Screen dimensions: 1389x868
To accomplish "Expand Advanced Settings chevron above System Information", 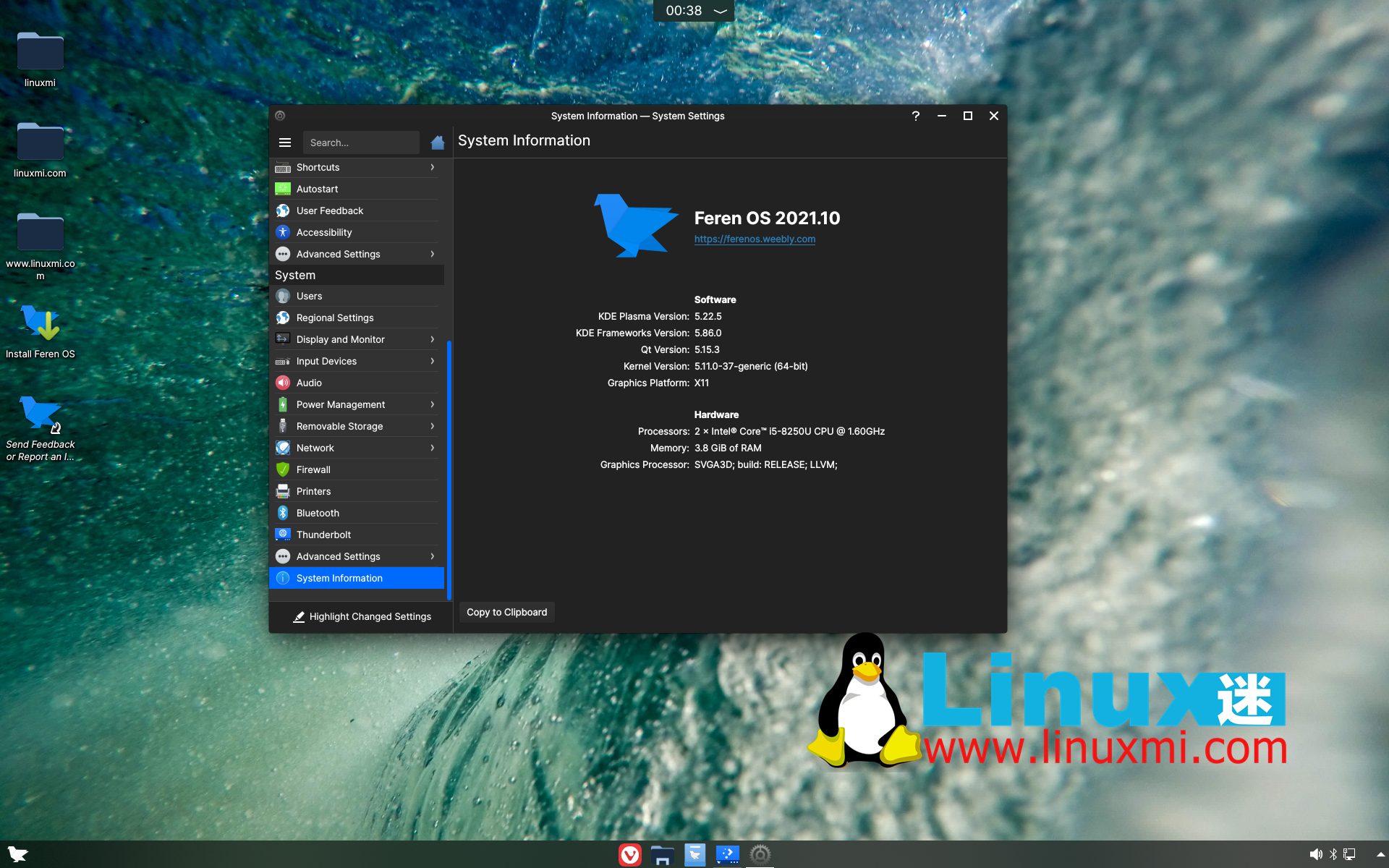I will tap(433, 556).
